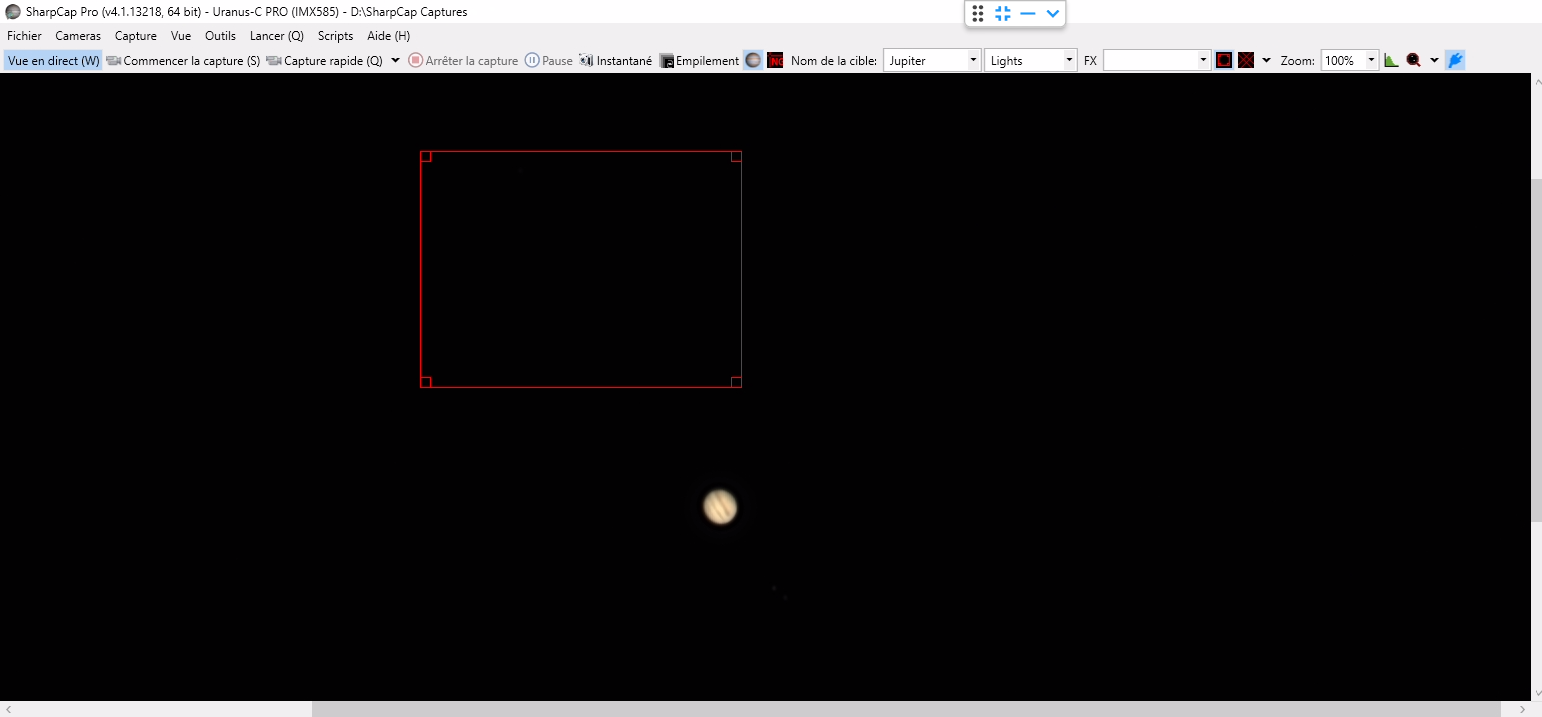Expand the focus tools dropdown arrow
1542x717 pixels.
click(x=1434, y=60)
